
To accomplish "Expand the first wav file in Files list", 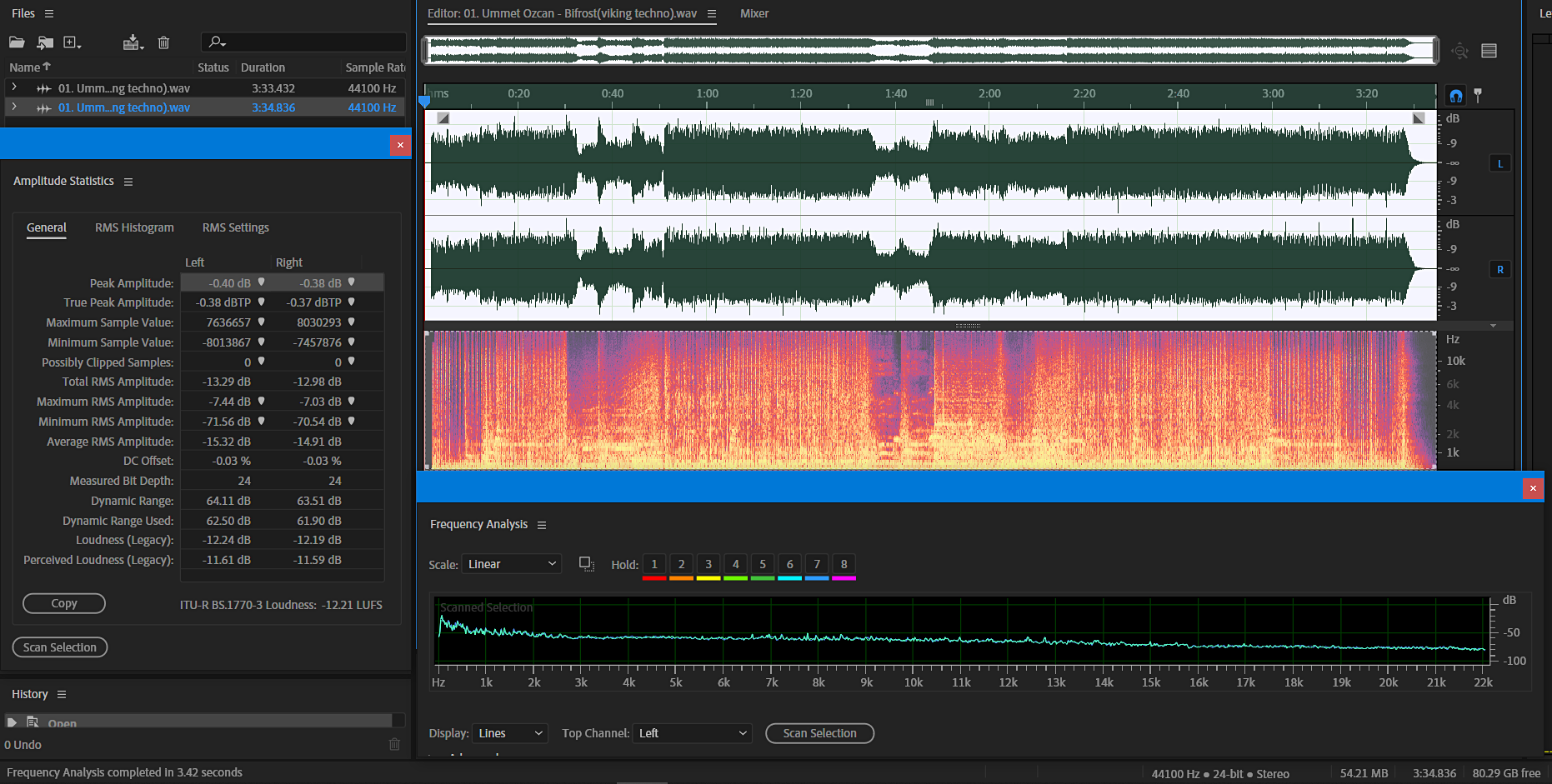I will pyautogui.click(x=14, y=87).
